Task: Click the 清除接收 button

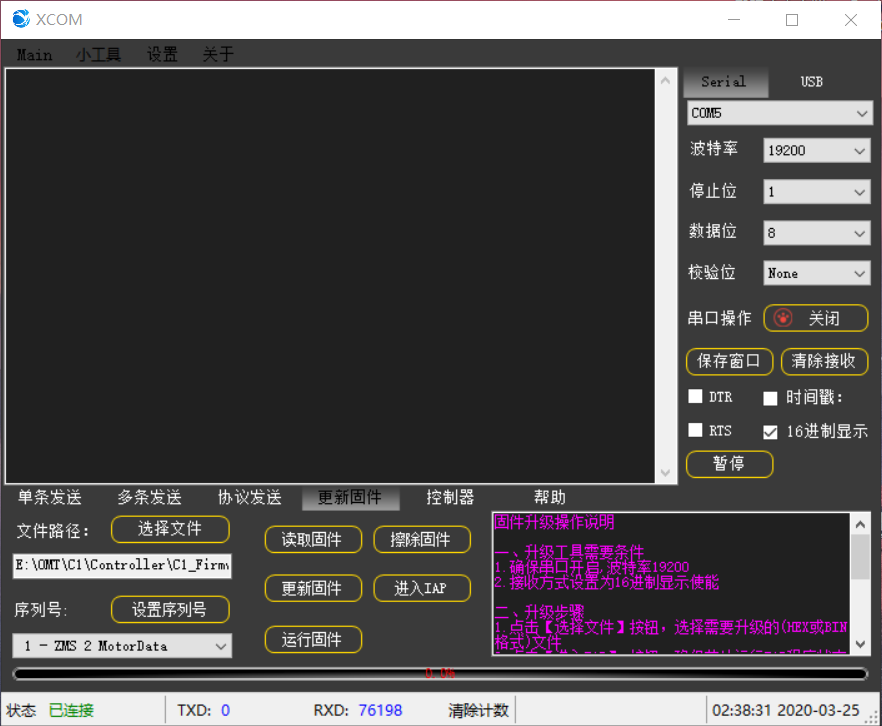Action: (x=824, y=361)
